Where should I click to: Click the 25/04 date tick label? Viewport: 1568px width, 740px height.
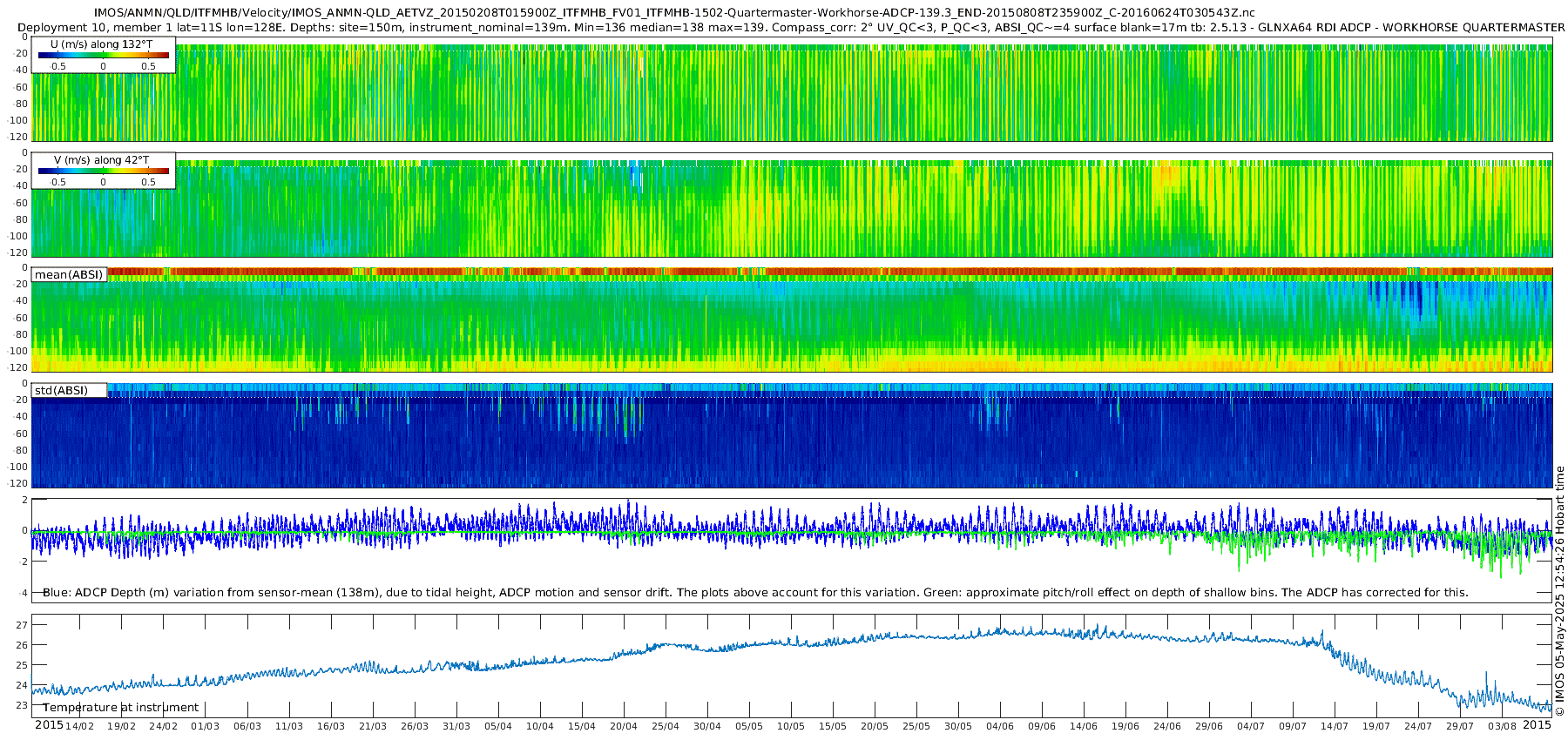[665, 726]
